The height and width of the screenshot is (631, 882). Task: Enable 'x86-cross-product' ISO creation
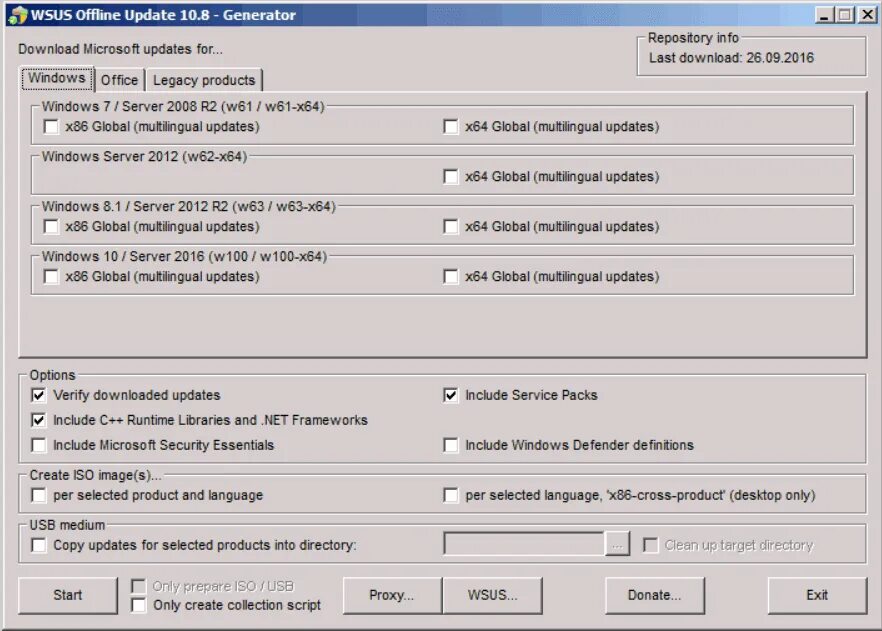coord(451,495)
